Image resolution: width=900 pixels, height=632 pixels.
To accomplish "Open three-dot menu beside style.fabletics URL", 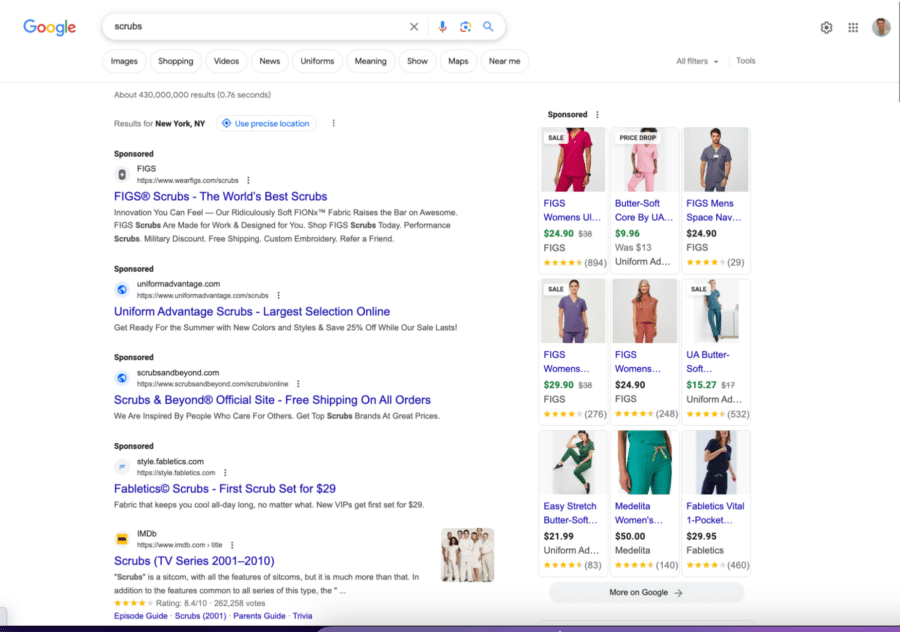I will tap(225, 473).
